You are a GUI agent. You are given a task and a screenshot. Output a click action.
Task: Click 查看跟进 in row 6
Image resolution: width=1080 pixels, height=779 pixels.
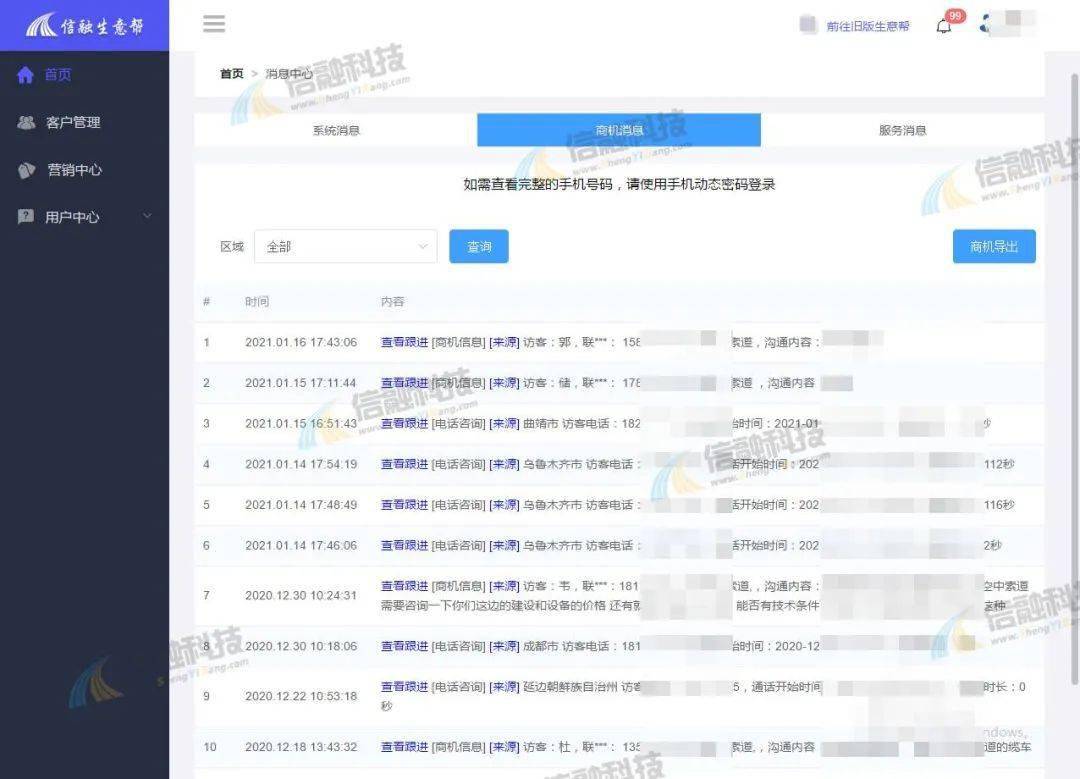[404, 546]
